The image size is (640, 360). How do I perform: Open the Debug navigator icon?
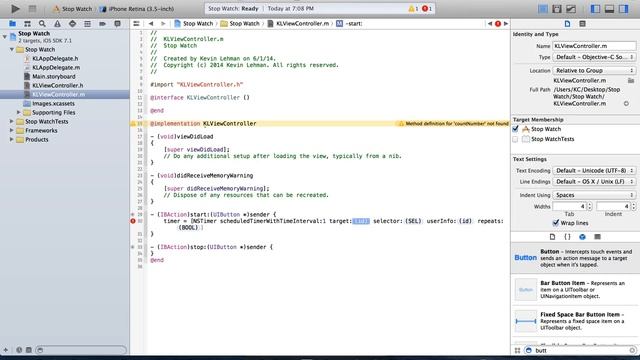[x=87, y=24]
